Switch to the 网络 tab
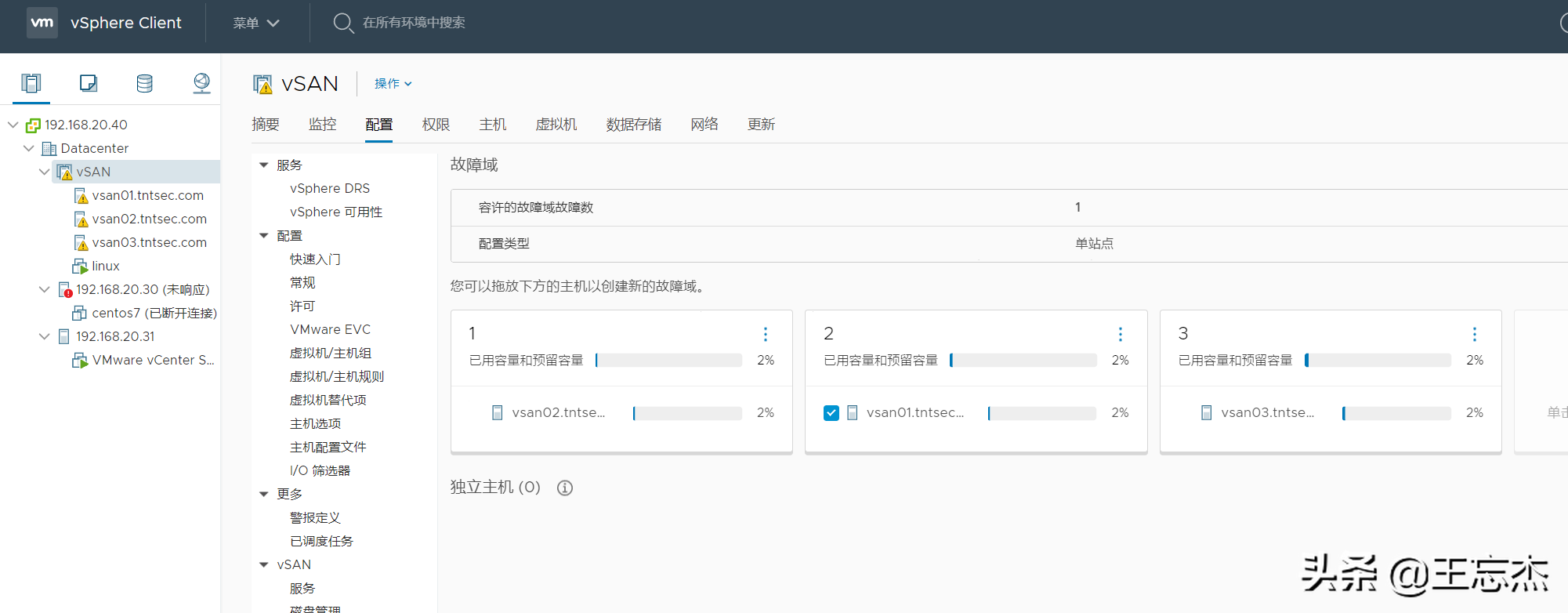This screenshot has width=1568, height=613. (704, 124)
